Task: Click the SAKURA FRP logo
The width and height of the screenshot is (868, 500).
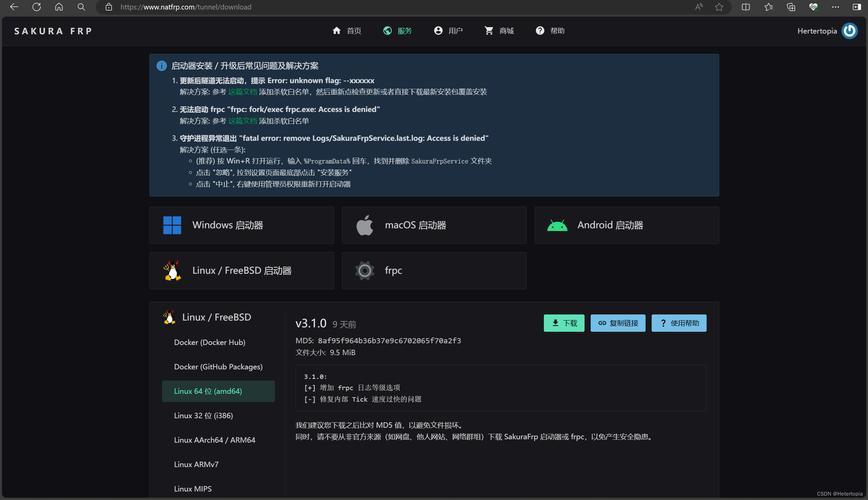Action: (x=53, y=31)
